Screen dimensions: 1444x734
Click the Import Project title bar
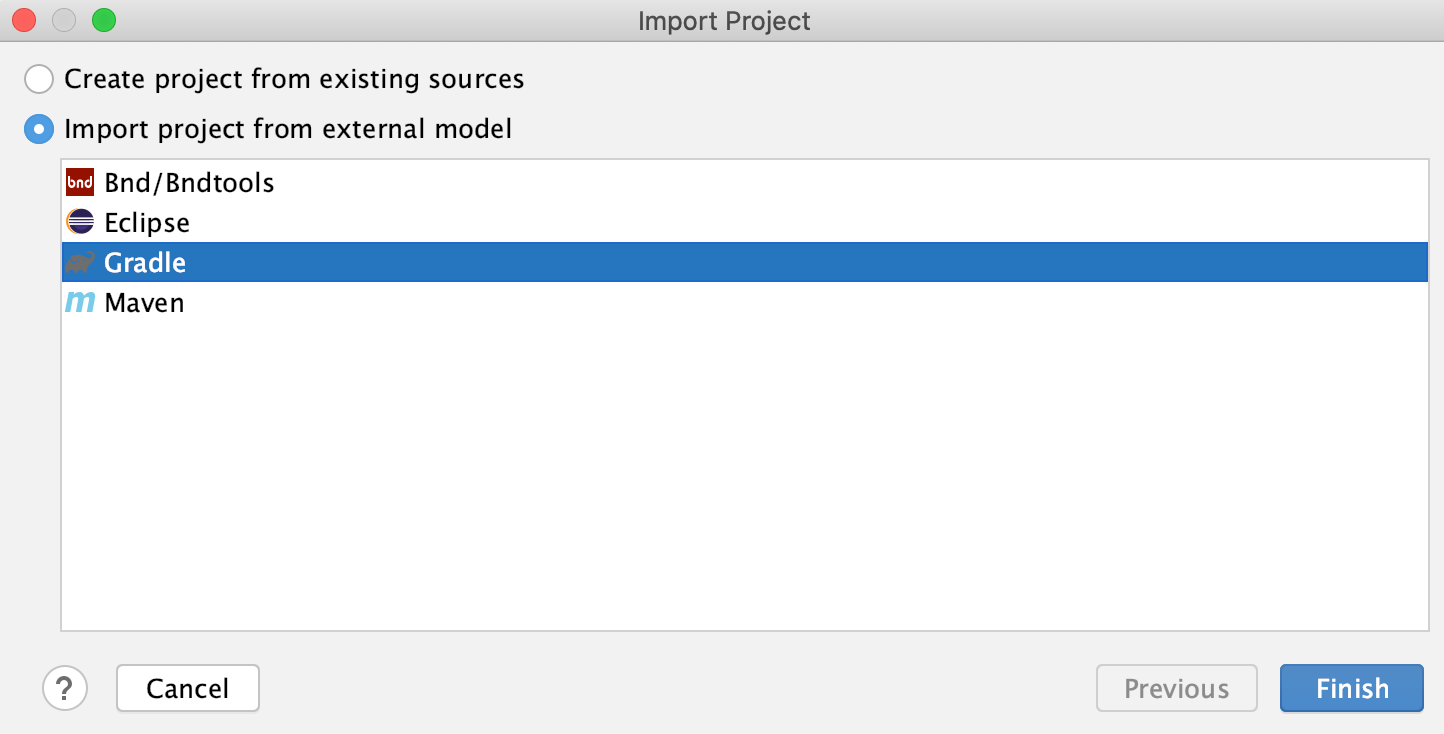tap(724, 20)
